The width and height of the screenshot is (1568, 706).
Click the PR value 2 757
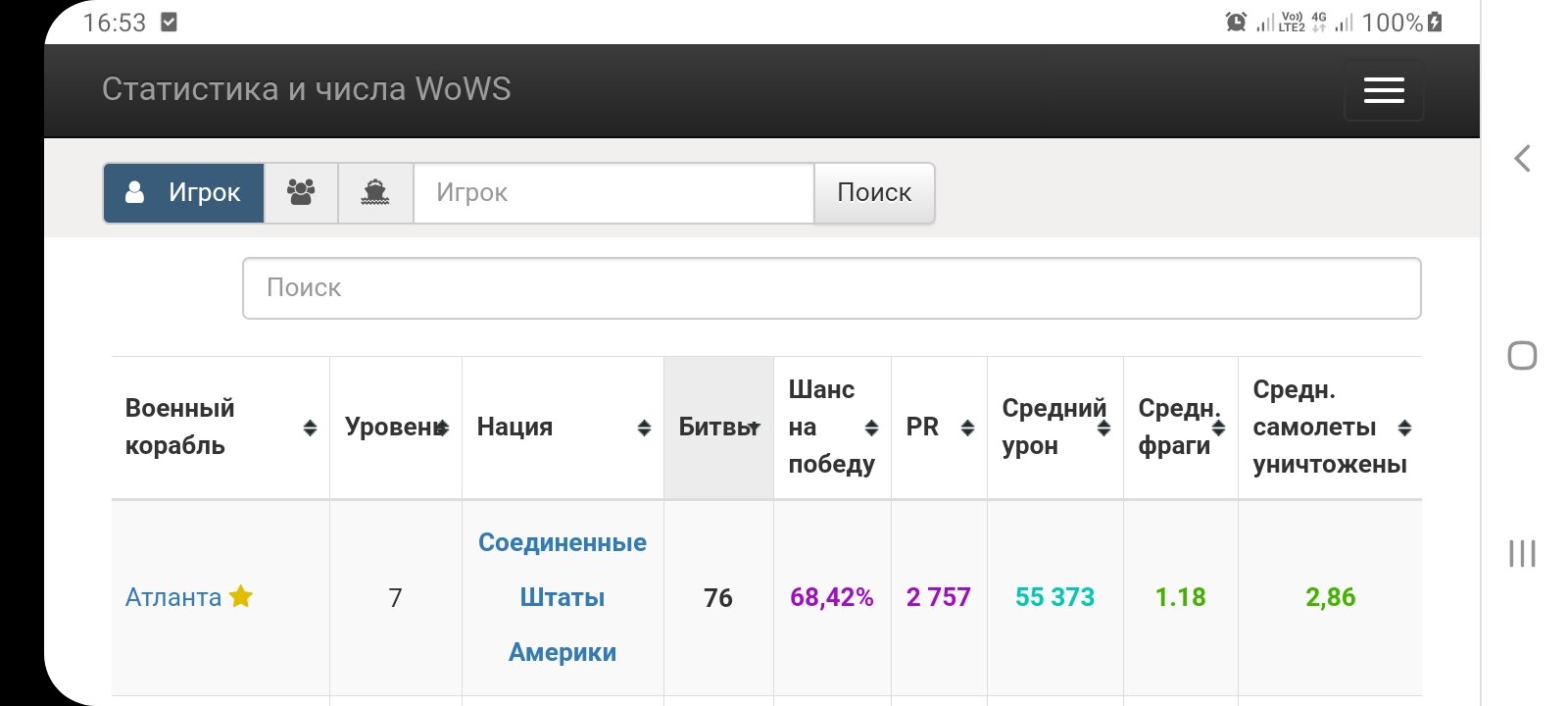[x=939, y=597]
